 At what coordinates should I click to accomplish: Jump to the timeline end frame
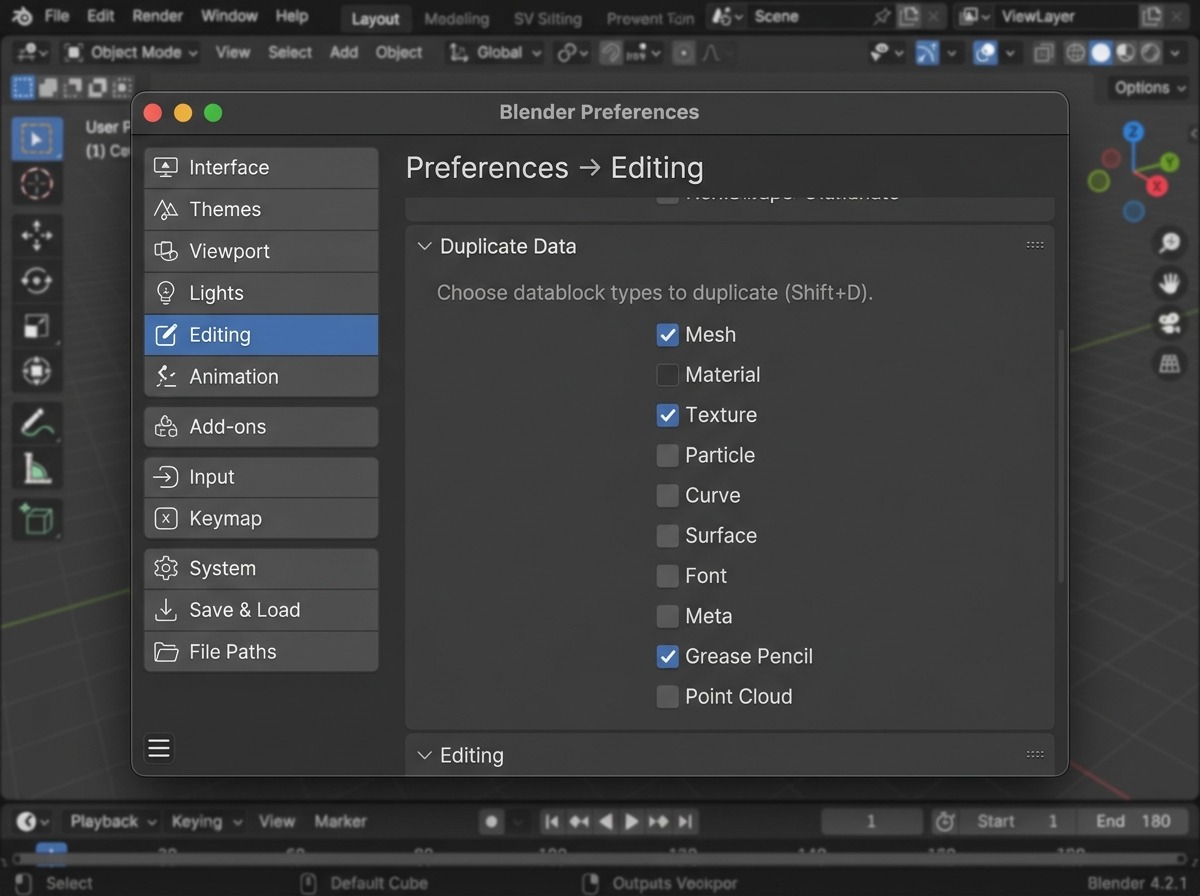coord(685,822)
